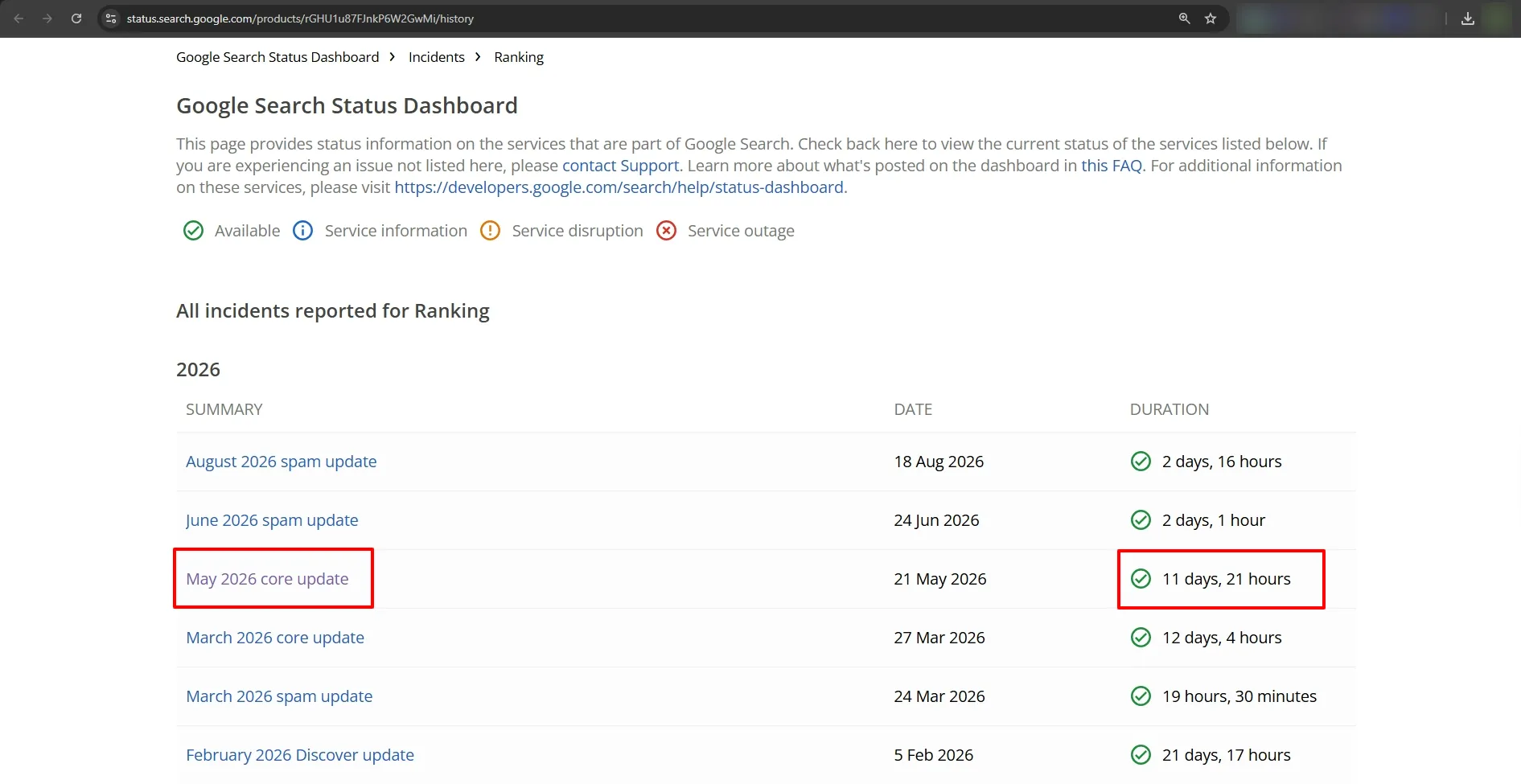The width and height of the screenshot is (1521, 784).
Task: Click the date 27 Mar 2026
Action: 939,638
